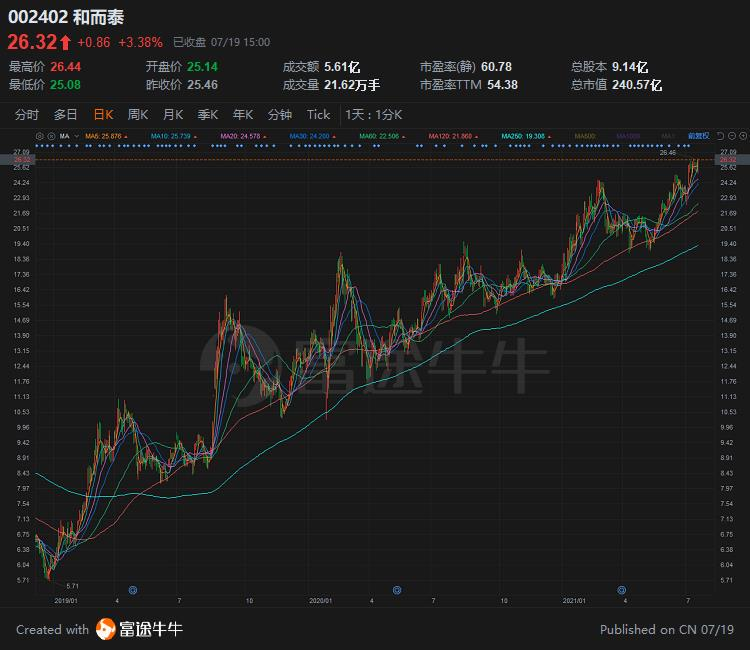Click the event marker icon near 2021/04
Viewport: 750px width, 650px height.
tap(621, 590)
